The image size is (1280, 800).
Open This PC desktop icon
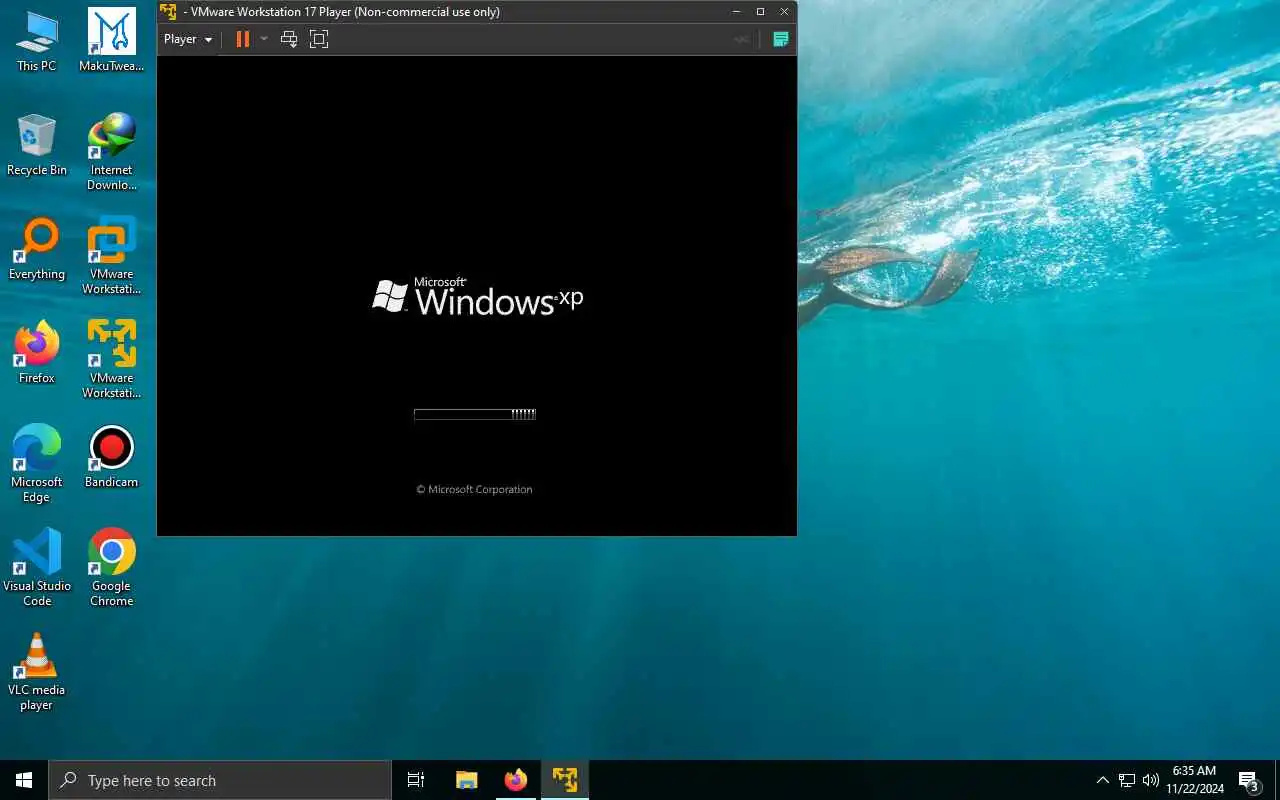click(37, 41)
